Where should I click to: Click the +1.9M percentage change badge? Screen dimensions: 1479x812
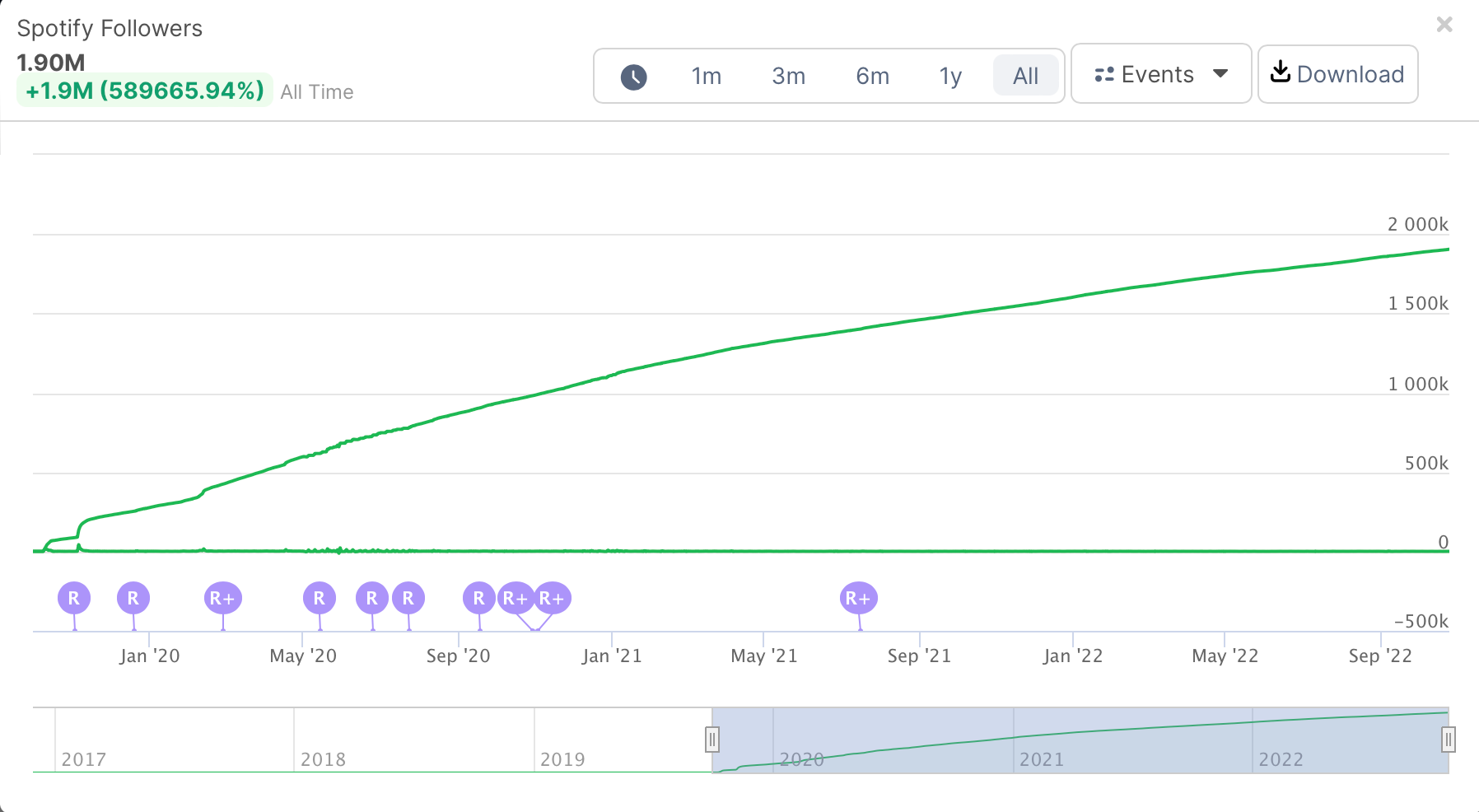coord(145,91)
